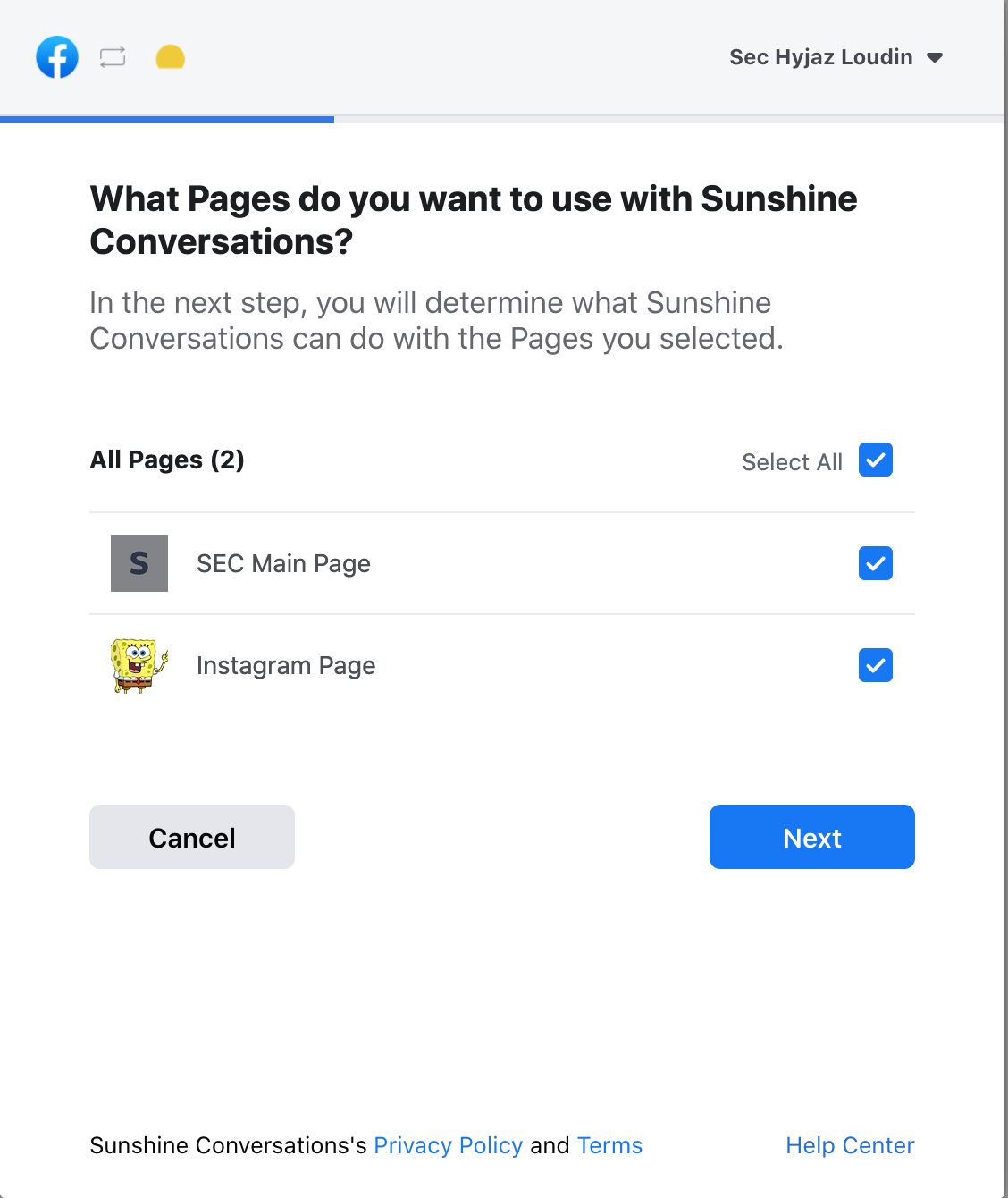
Task: Uncheck the Instagram Page checkbox
Action: pos(876,665)
